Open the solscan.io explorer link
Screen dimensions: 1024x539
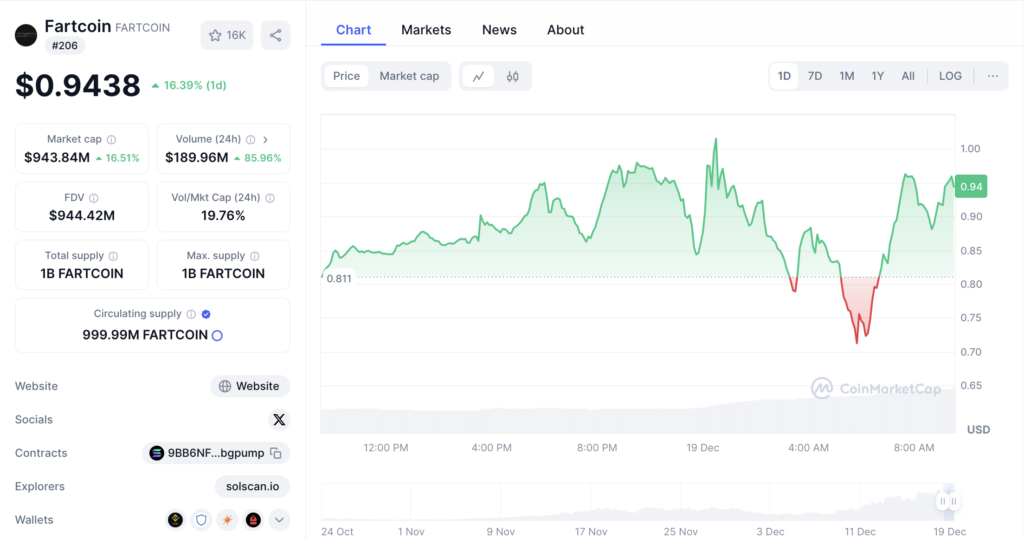[252, 487]
